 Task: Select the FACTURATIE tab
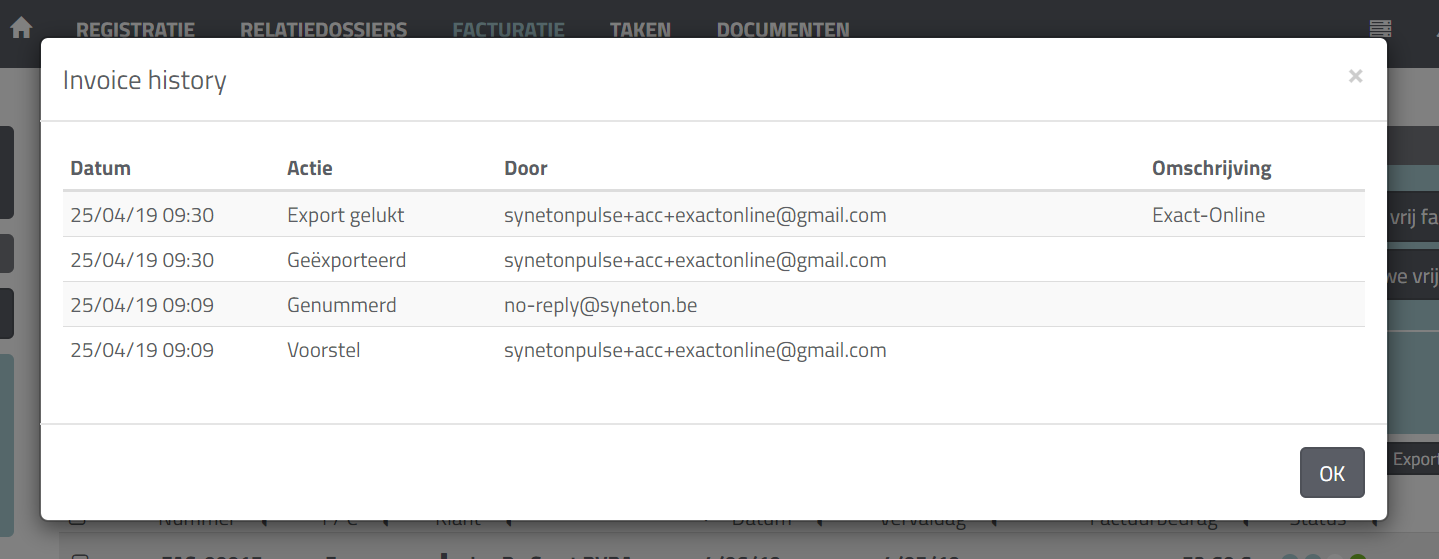coord(508,30)
